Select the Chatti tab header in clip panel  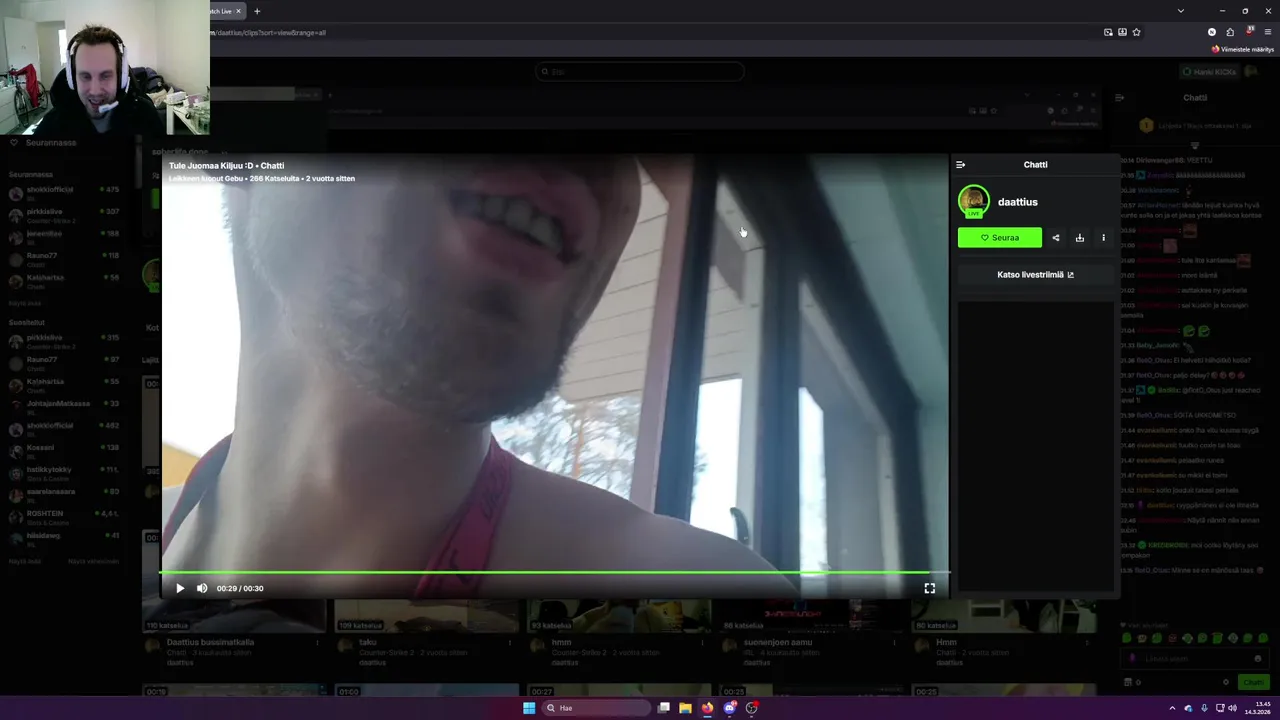[1035, 165]
